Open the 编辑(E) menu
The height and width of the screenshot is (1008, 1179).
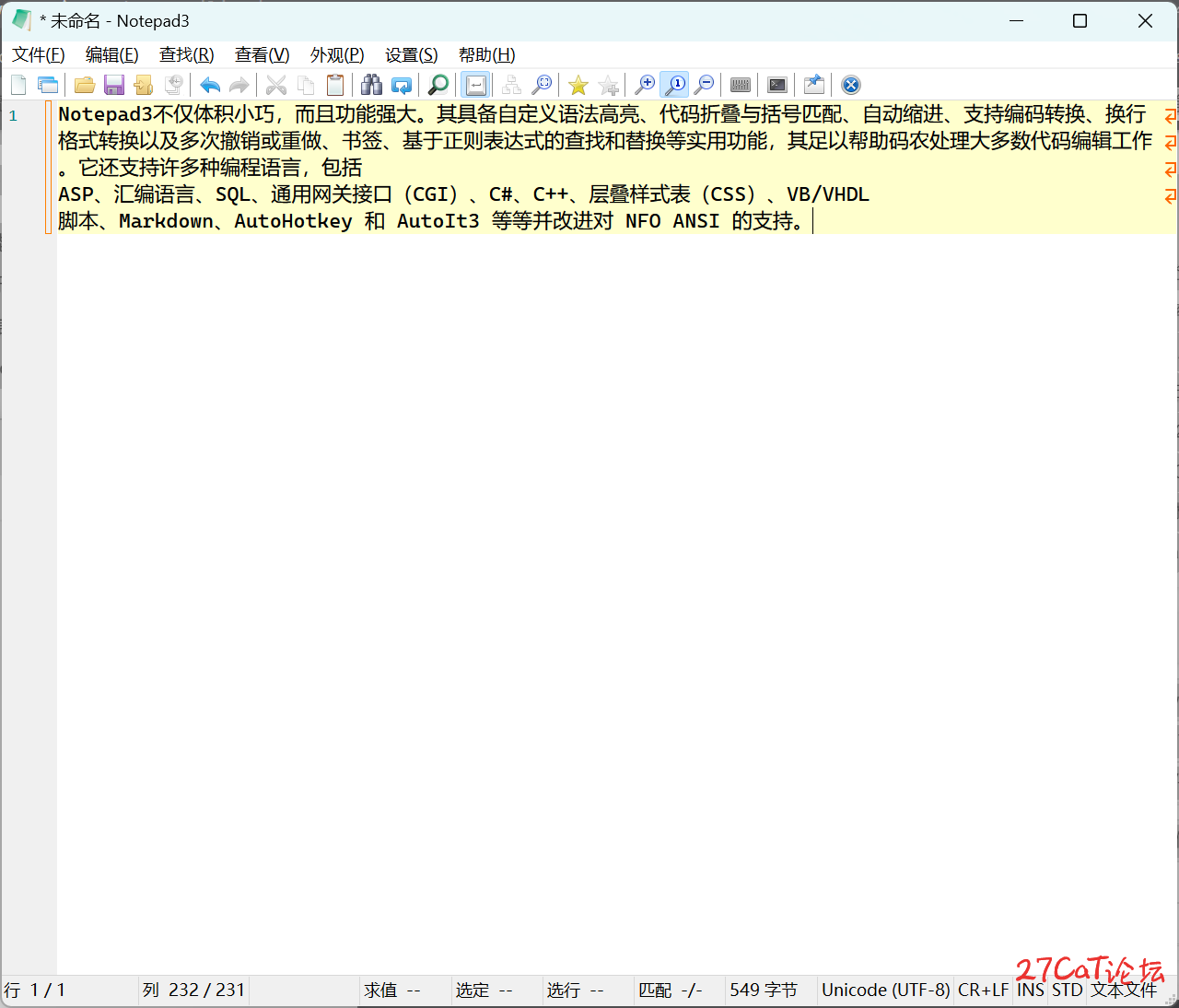point(112,55)
